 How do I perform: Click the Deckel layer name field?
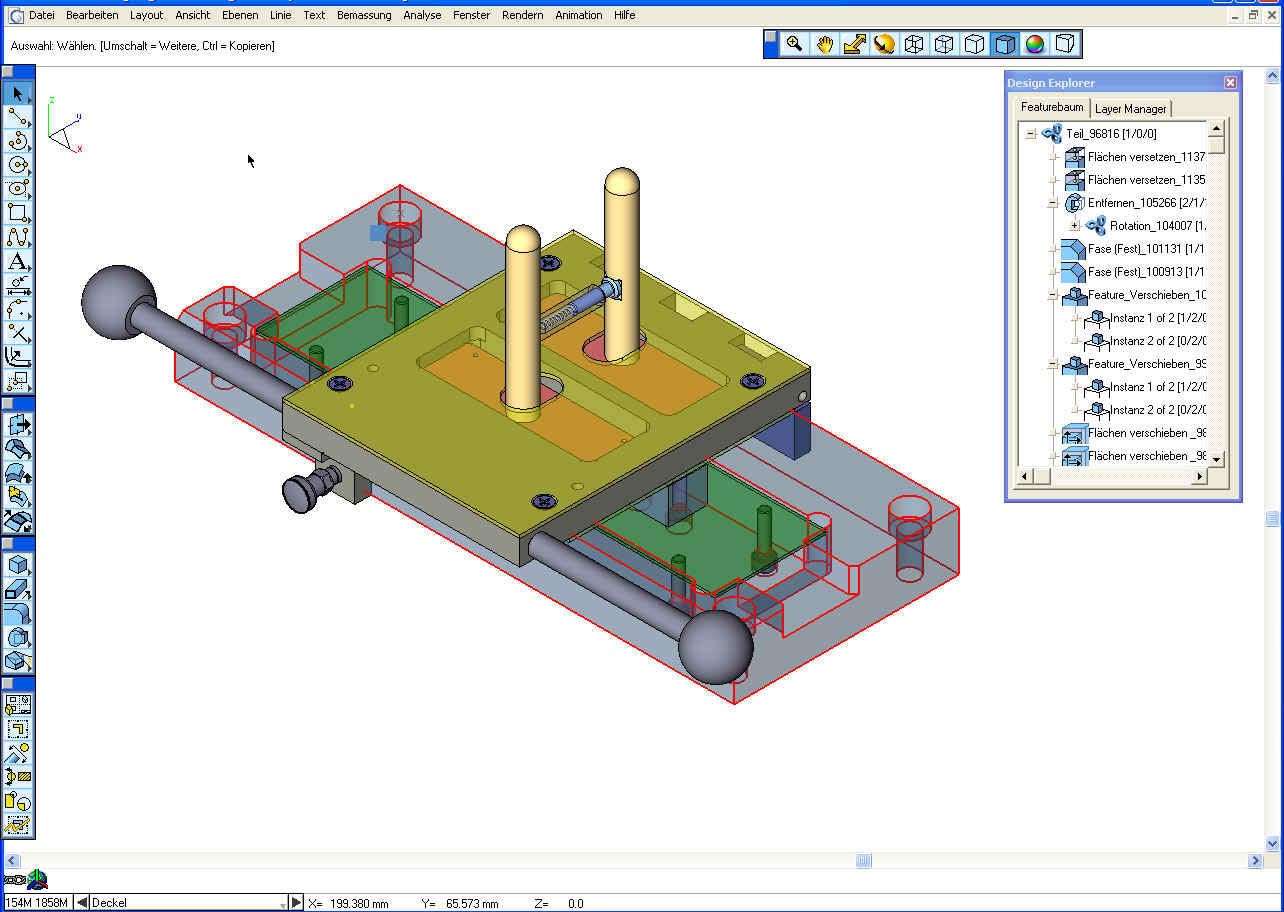185,902
